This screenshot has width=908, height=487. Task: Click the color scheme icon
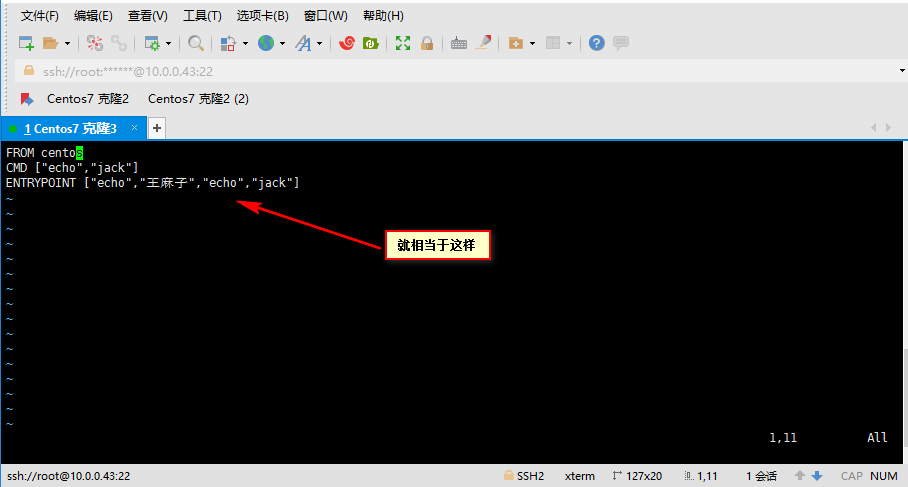click(x=228, y=43)
